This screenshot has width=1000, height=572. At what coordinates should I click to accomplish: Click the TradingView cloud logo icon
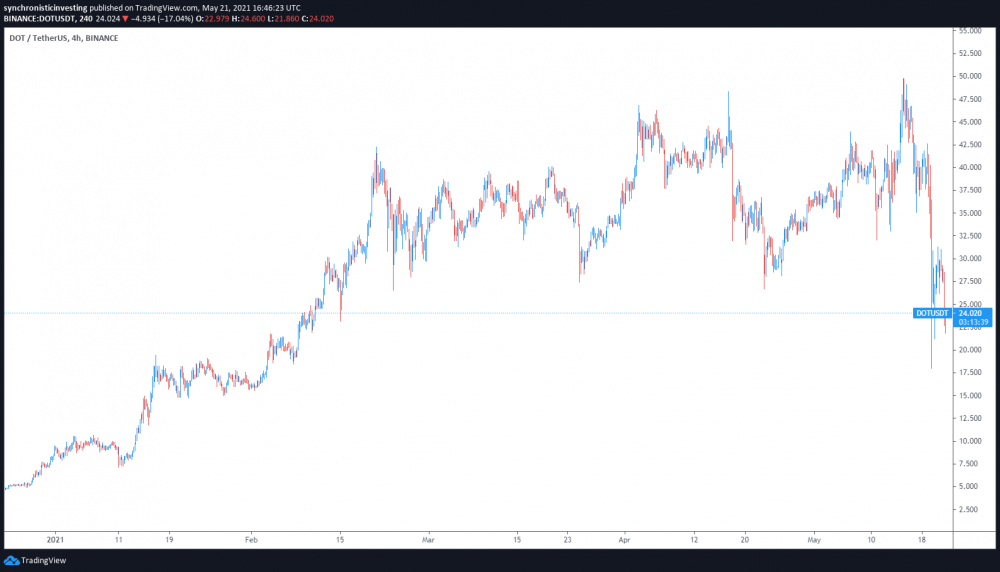click(11, 561)
